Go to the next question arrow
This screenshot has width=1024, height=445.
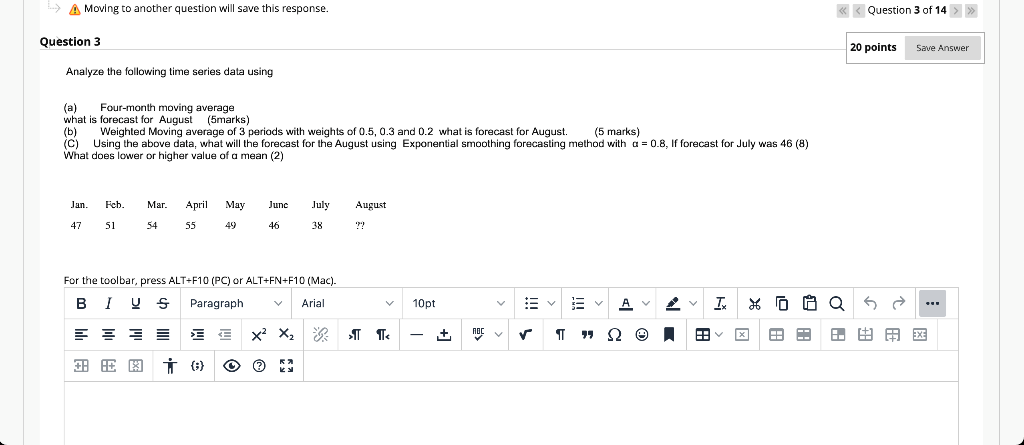pos(956,10)
